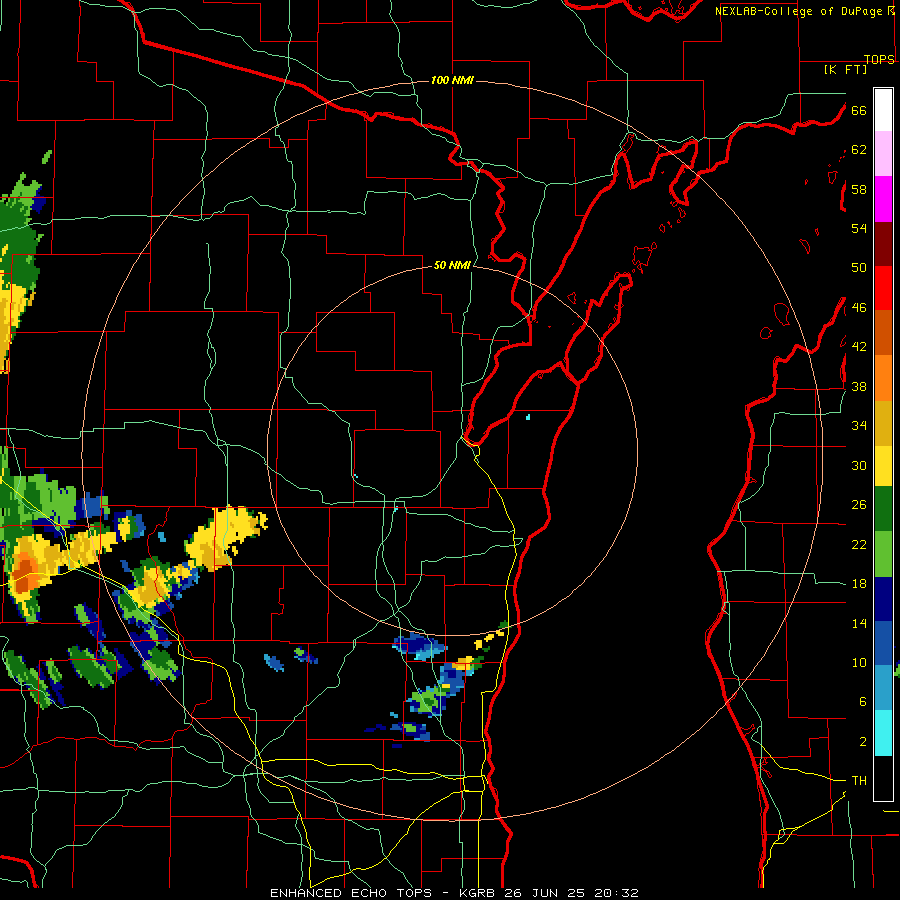
Task: Click the light blue swatch between 10 and 6
Action: (x=883, y=687)
